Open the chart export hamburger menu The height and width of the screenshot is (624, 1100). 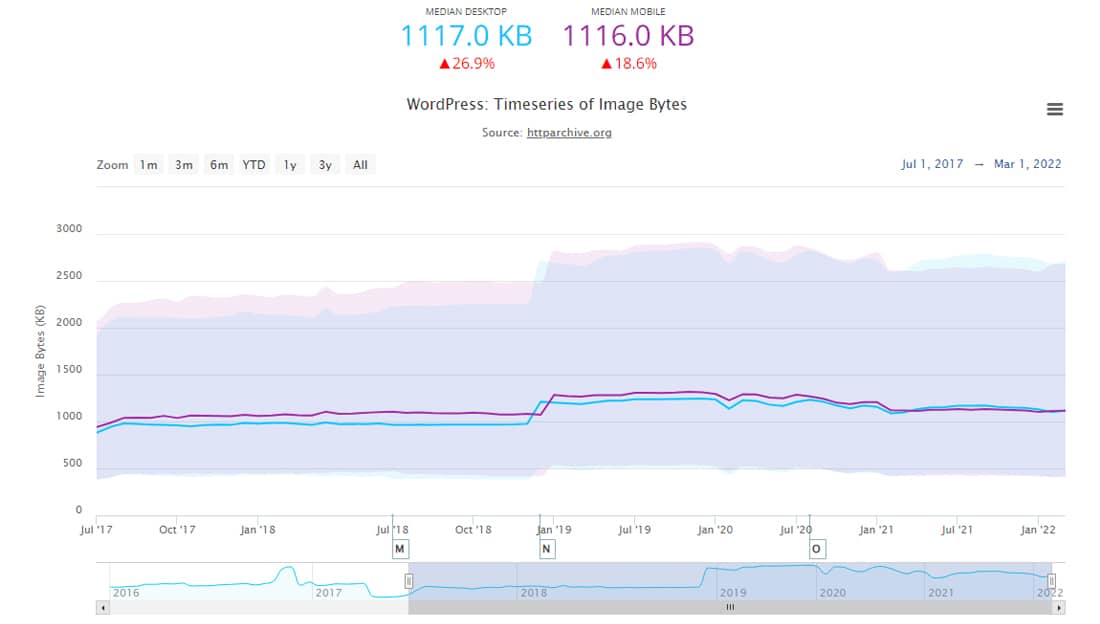point(1055,109)
